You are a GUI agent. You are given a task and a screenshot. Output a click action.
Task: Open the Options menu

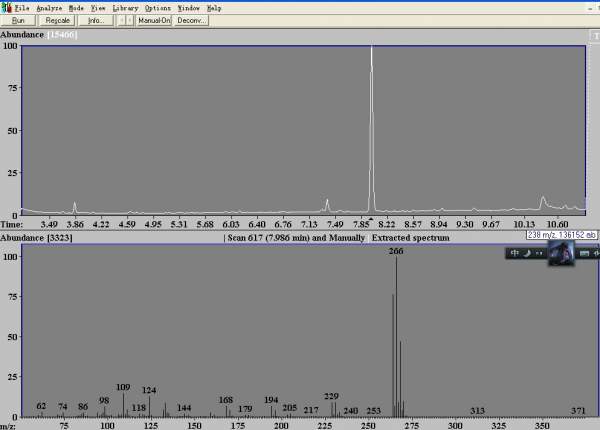pyautogui.click(x=158, y=8)
